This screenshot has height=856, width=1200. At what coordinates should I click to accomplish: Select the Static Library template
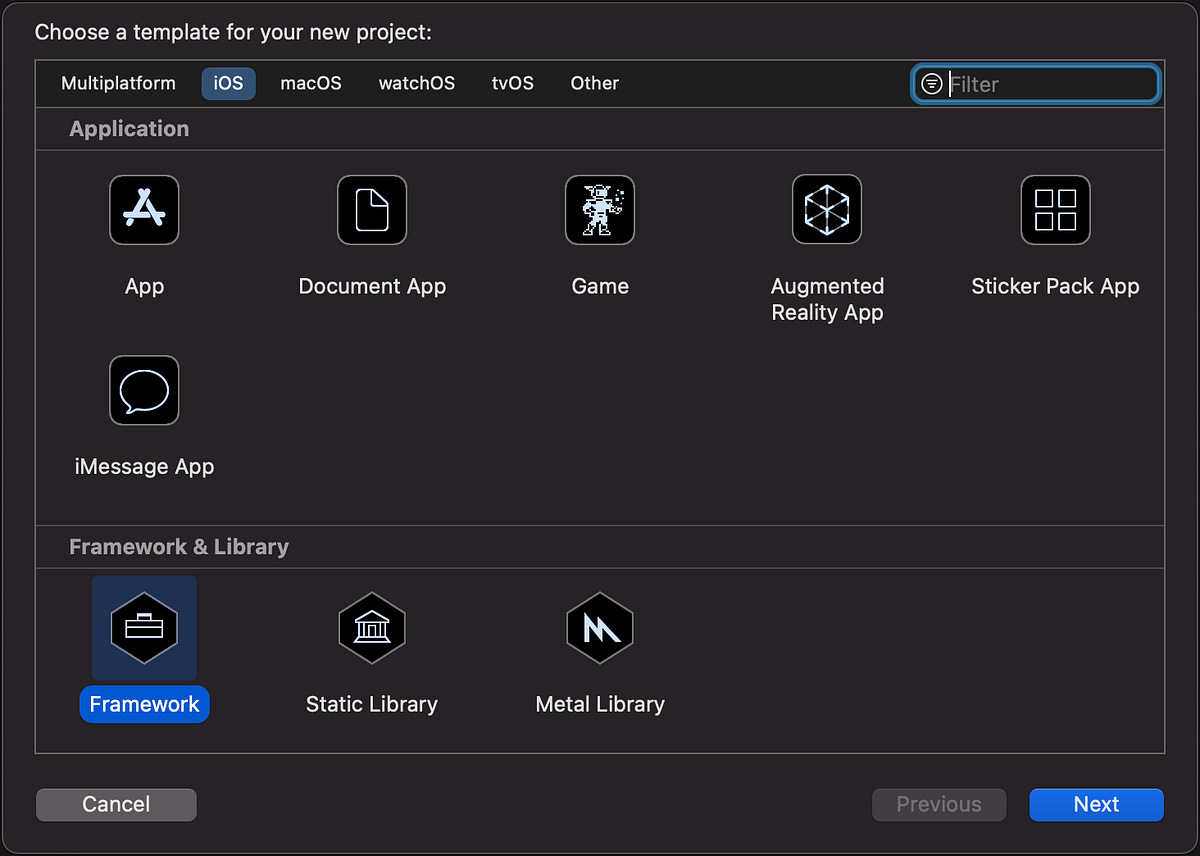pos(372,628)
